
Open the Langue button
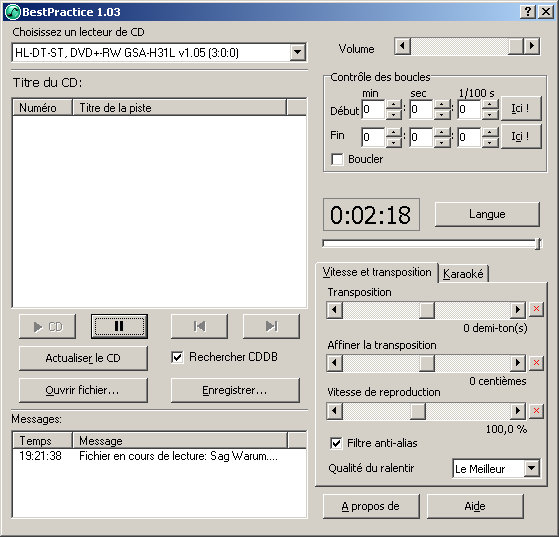487,214
